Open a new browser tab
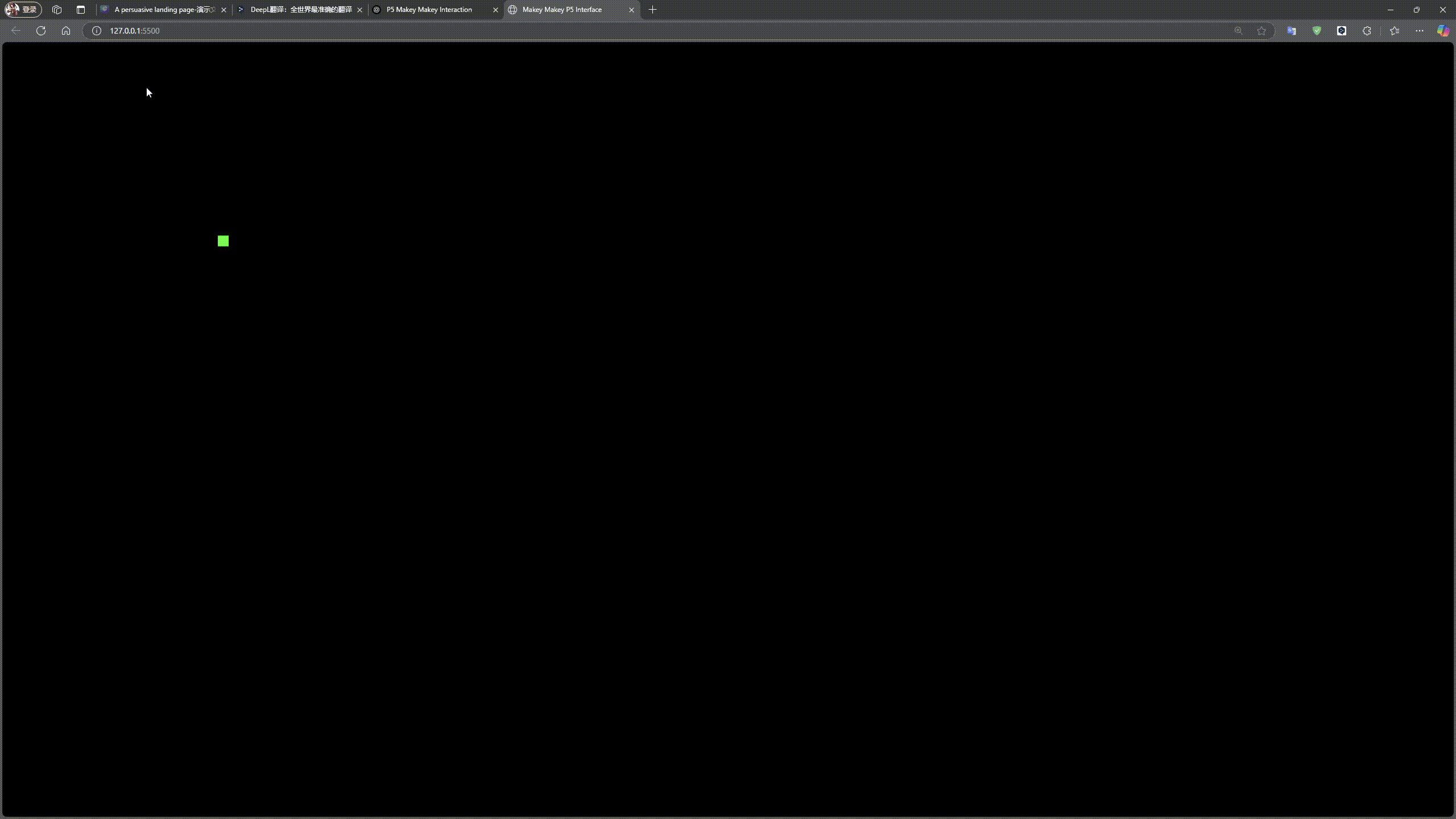 [652, 10]
